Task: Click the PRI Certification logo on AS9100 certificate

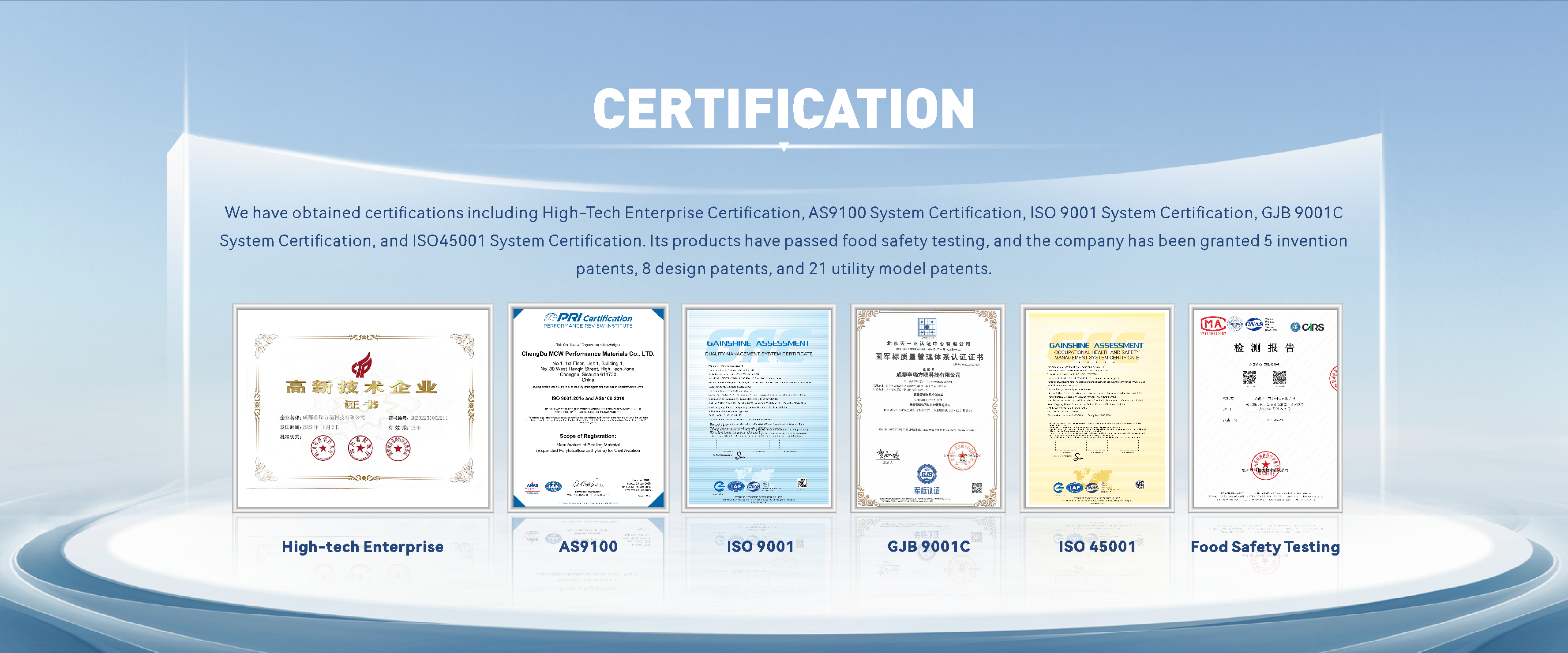Action: click(587, 318)
